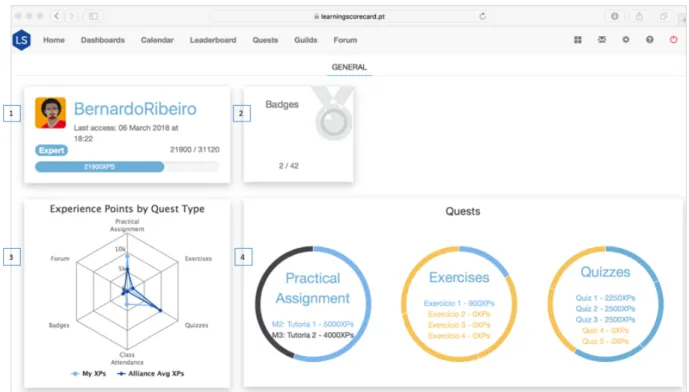Click the Practical Assignment heading
The height and width of the screenshot is (392, 689).
pyautogui.click(x=312, y=288)
